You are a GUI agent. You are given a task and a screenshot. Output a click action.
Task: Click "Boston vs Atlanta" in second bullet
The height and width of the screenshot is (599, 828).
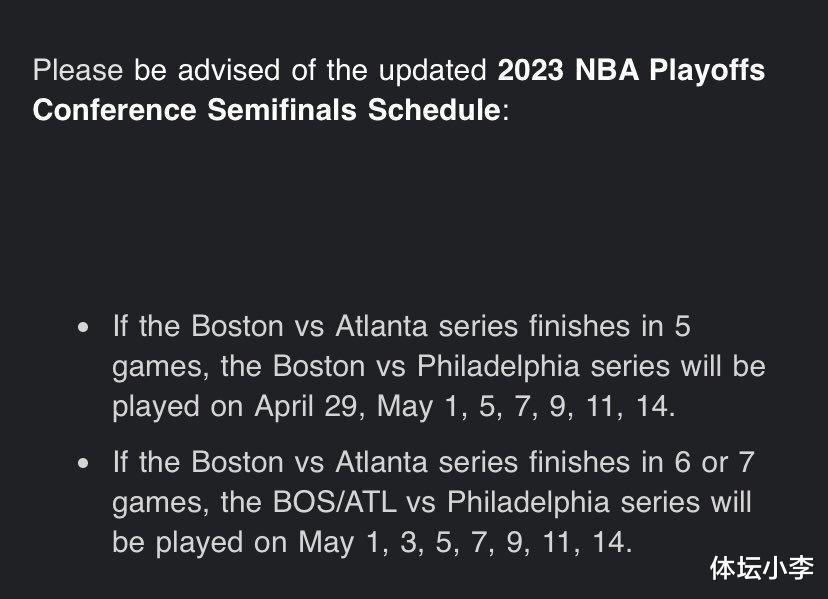click(309, 462)
